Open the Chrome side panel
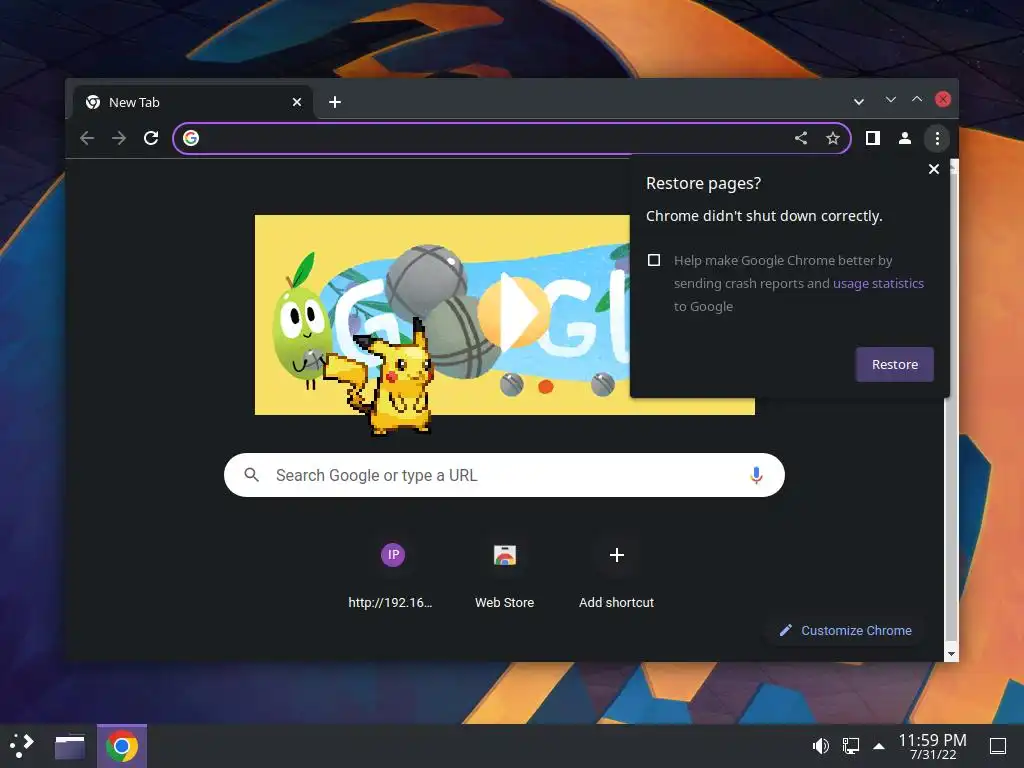The image size is (1024, 768). [872, 138]
